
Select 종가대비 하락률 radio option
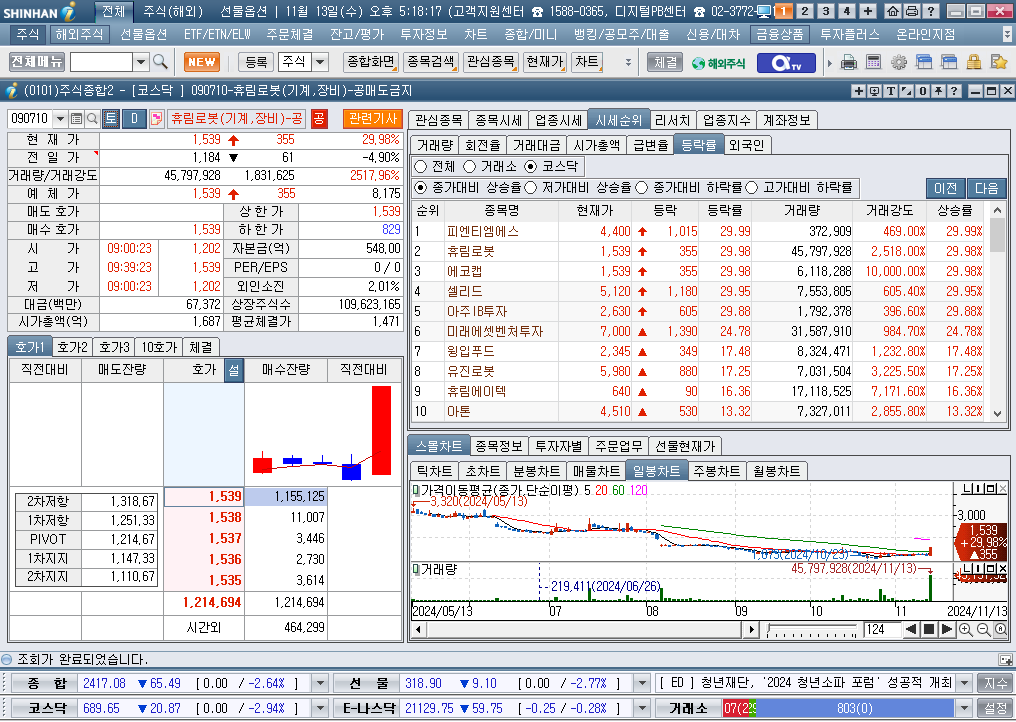click(641, 187)
